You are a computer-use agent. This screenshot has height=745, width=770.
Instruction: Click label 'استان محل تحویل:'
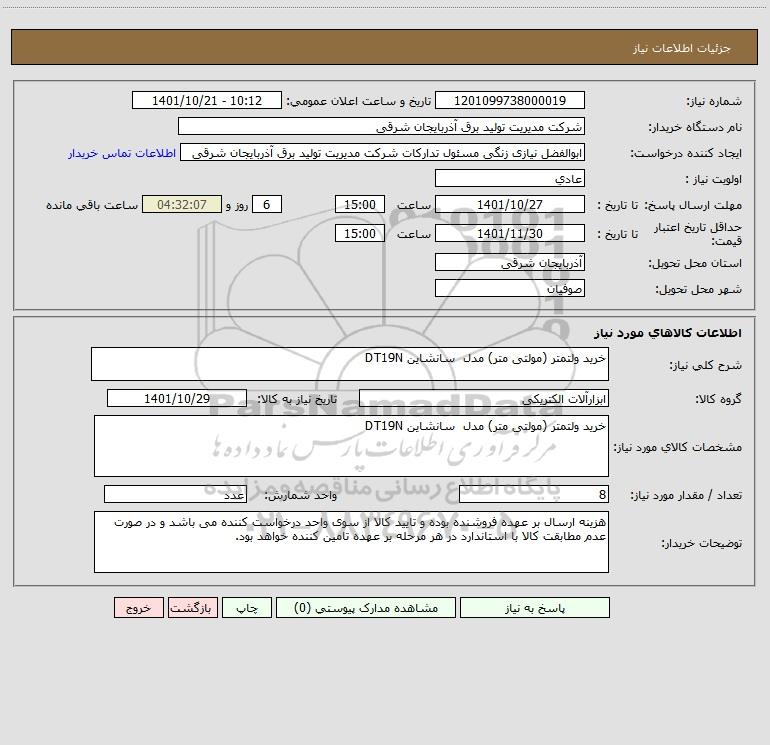pos(695,264)
